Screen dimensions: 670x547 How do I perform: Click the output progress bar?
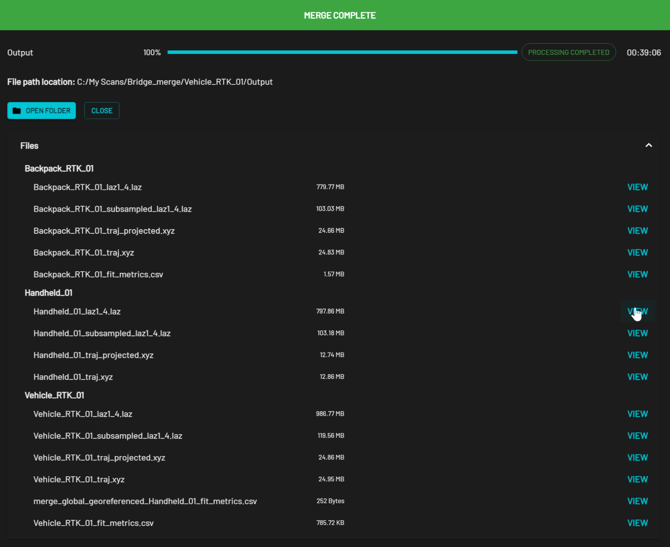pyautogui.click(x=341, y=52)
